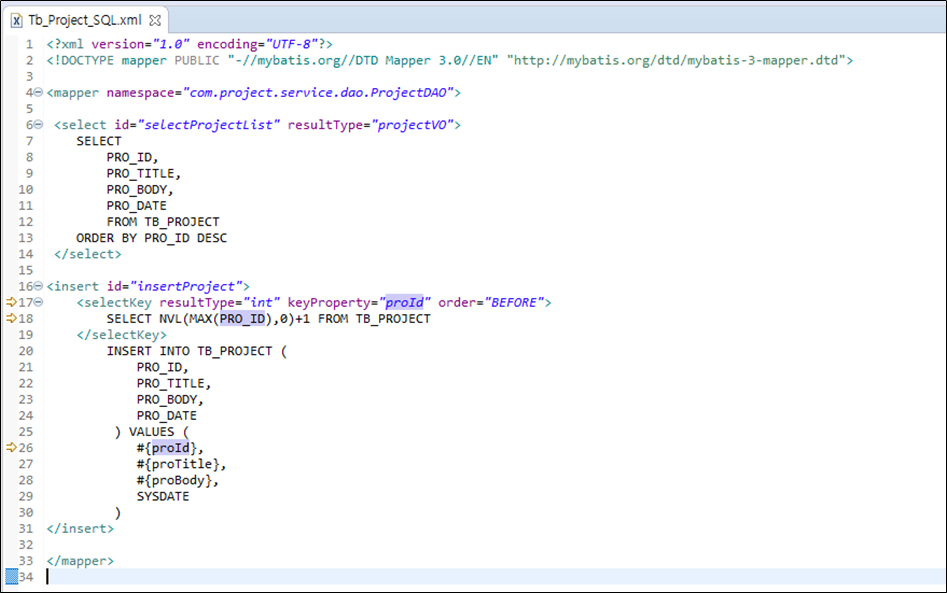Image resolution: width=947 pixels, height=593 pixels.
Task: Click the arrow marker at line 17
Action: [x=11, y=302]
